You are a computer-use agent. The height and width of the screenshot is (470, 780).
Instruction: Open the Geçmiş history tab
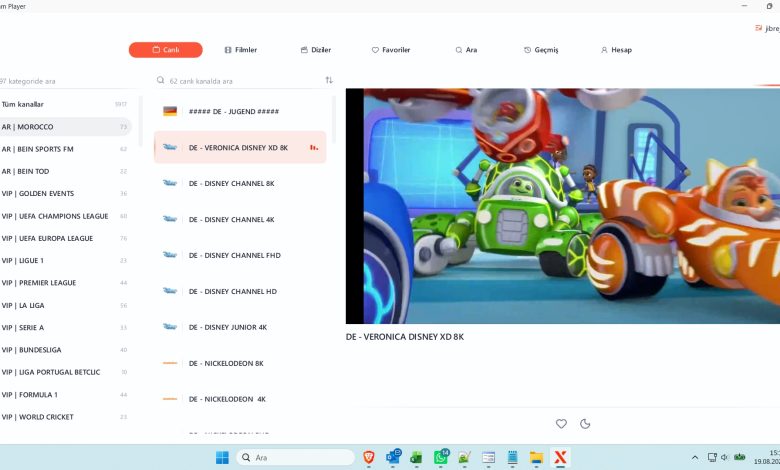click(x=541, y=50)
